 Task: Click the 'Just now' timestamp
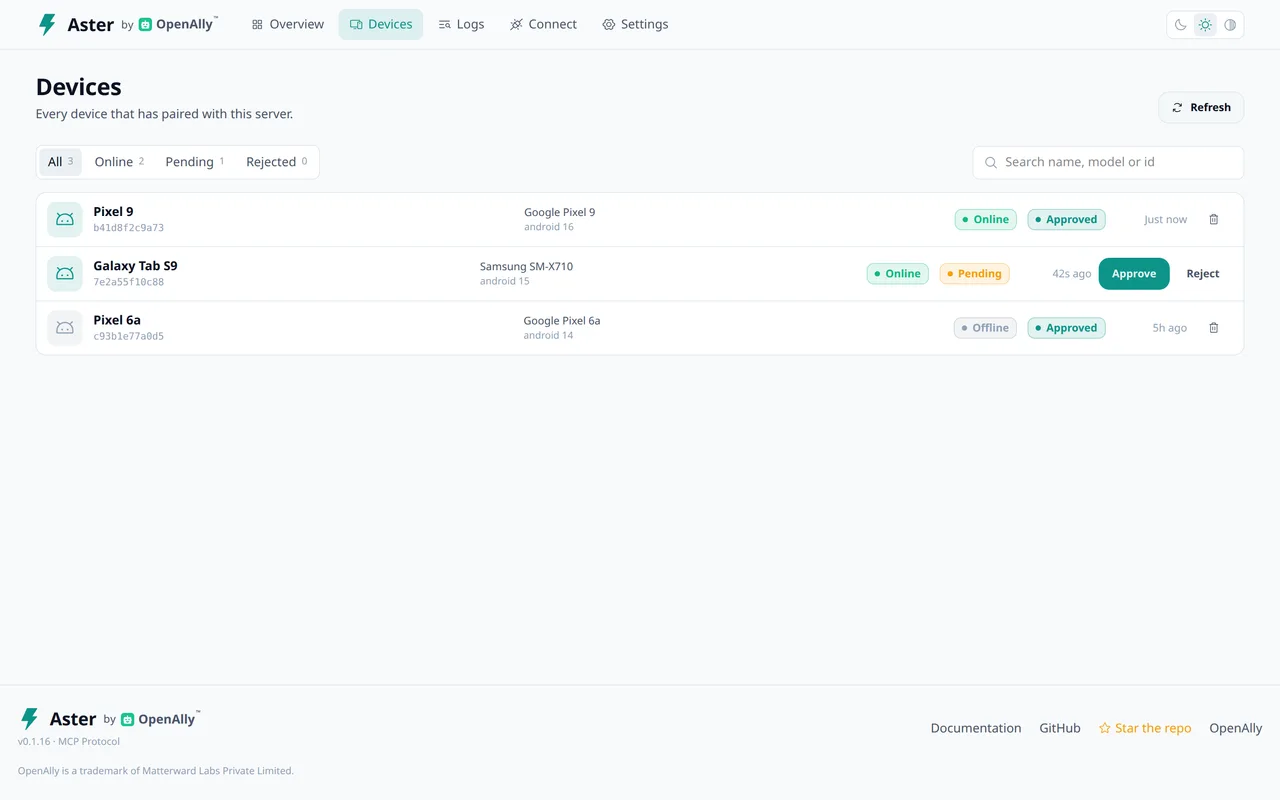[1165, 220]
